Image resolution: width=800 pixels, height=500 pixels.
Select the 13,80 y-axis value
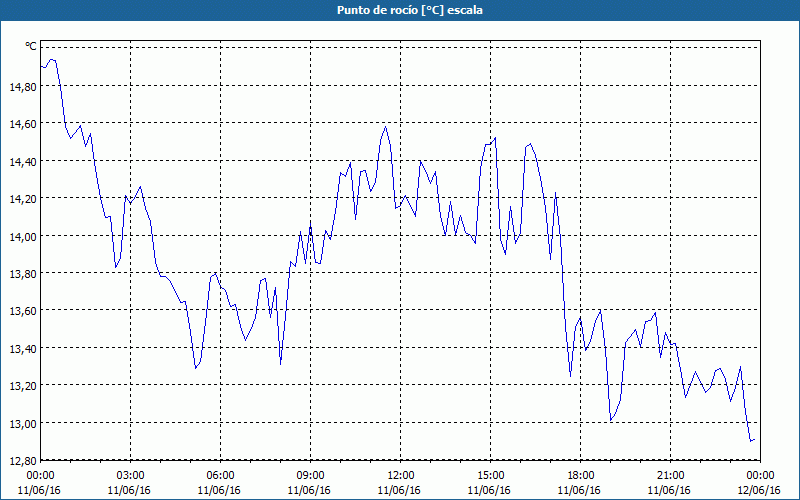coord(23,274)
